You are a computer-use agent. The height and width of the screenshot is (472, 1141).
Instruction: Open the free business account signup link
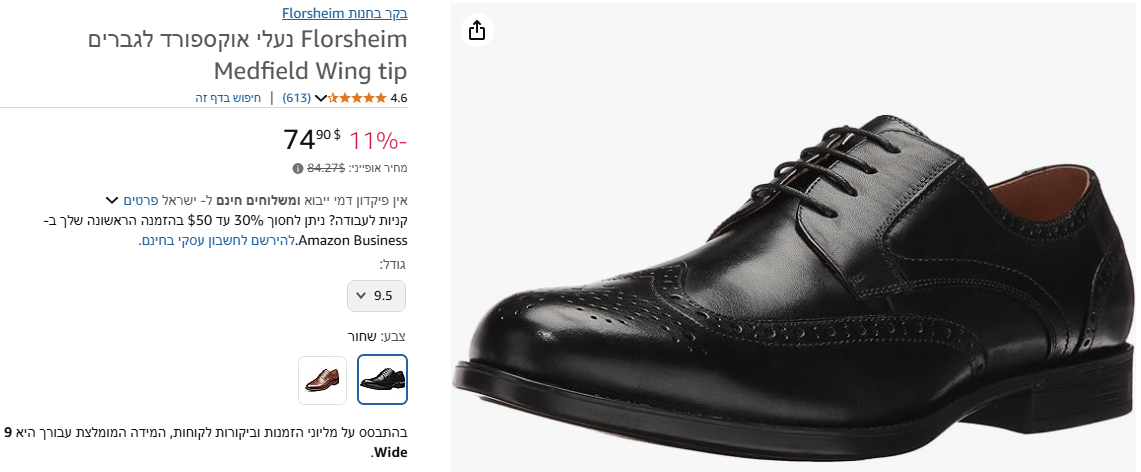pos(217,240)
